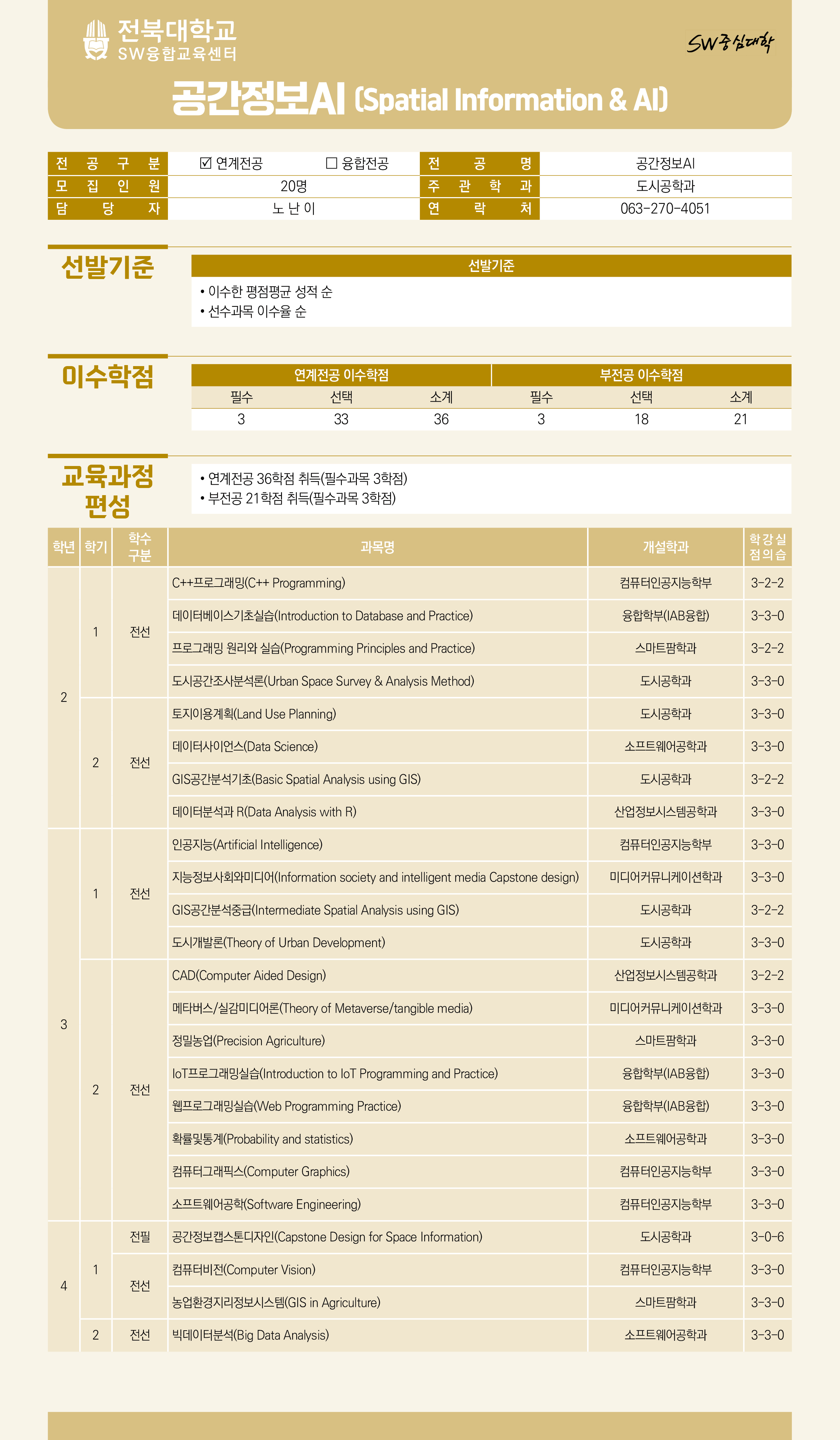Click the 전필 course type cell
Screen dimensions: 840x1440
139,1237
